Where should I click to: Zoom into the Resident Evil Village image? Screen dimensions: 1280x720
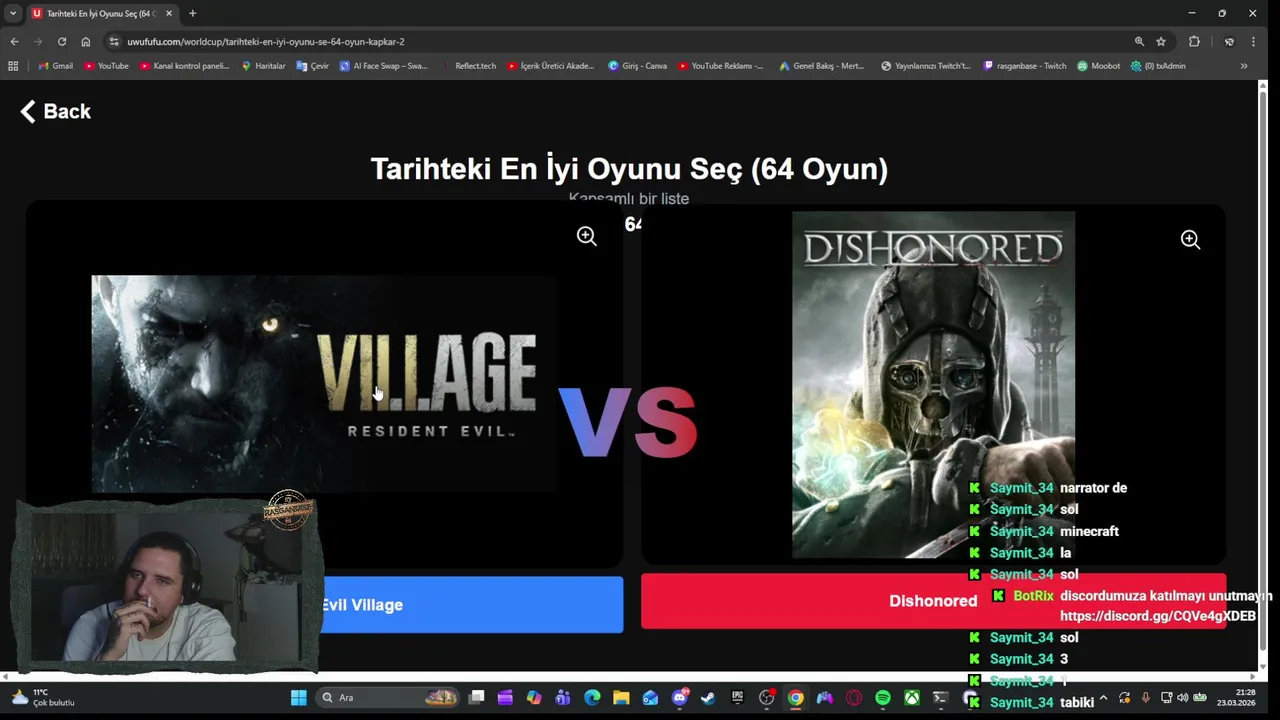pyautogui.click(x=587, y=236)
